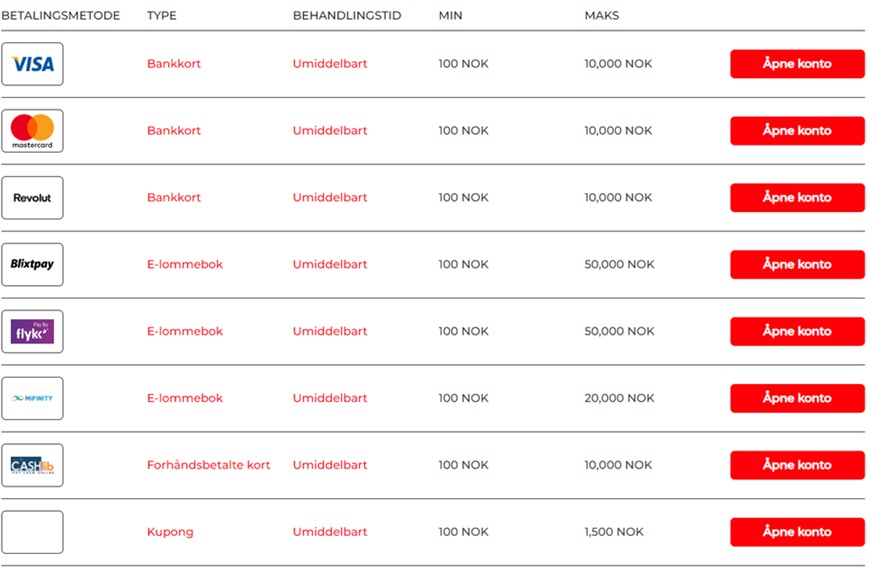
Task: Click the Blixtpay payment logo
Action: [32, 265]
